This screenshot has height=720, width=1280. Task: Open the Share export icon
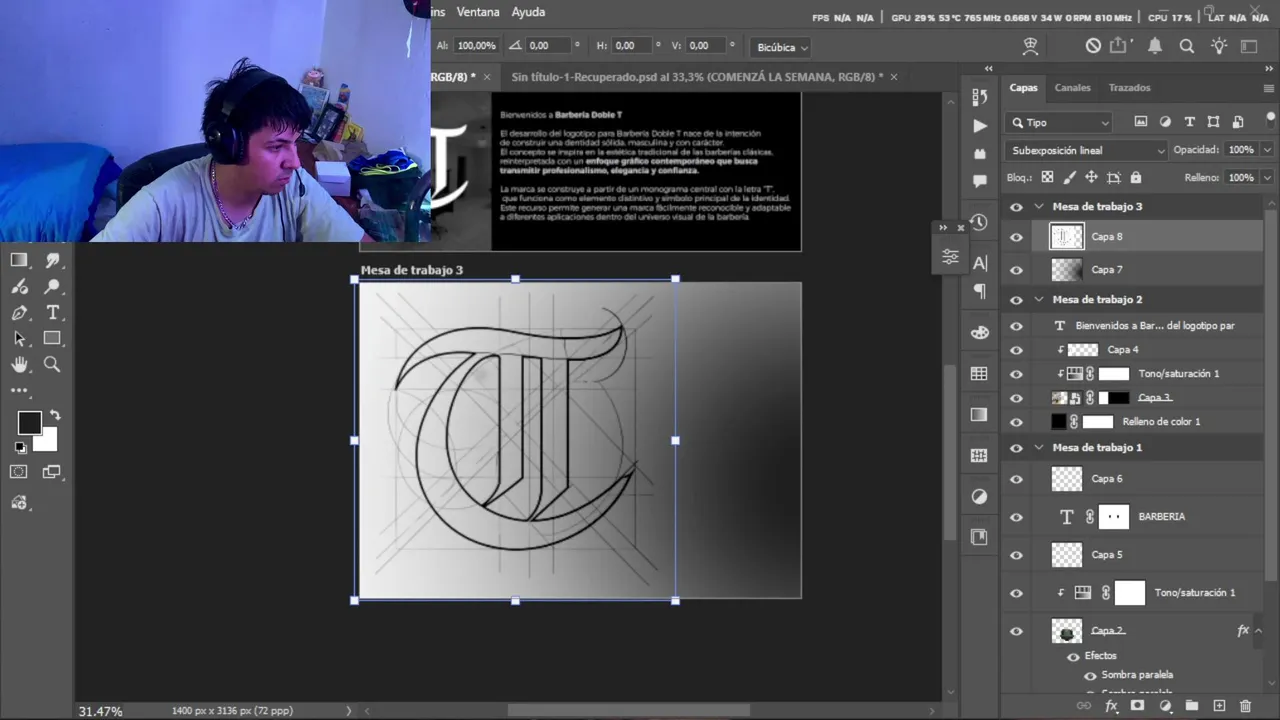1120,46
